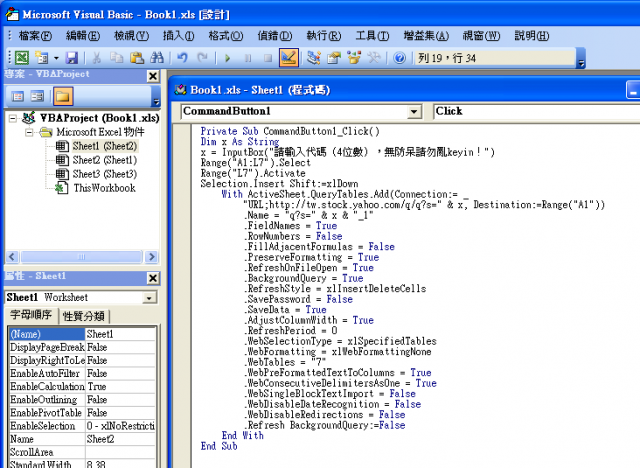Click the Cut scissors icon
The width and height of the screenshot is (640, 468).
(96, 58)
